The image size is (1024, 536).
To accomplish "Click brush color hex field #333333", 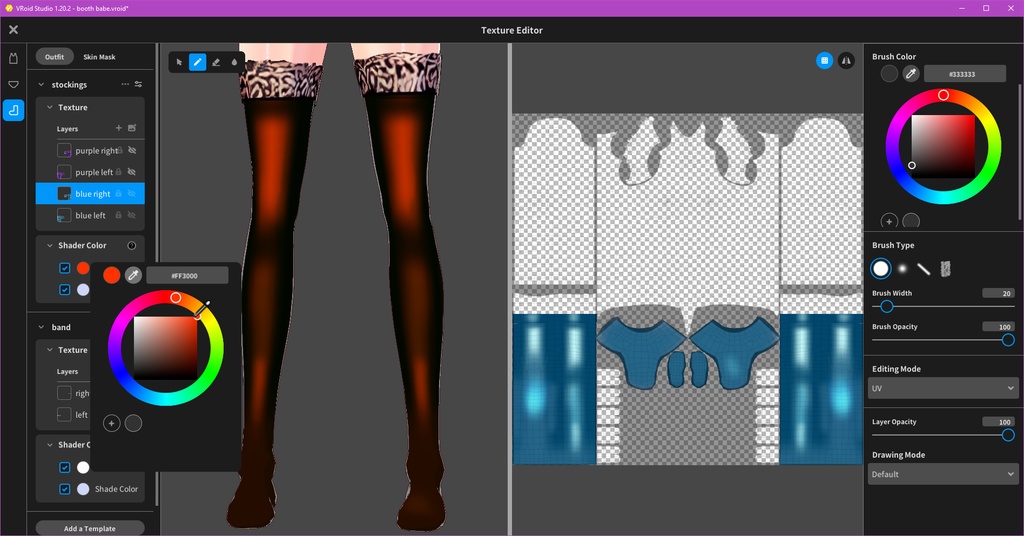I will tap(965, 74).
